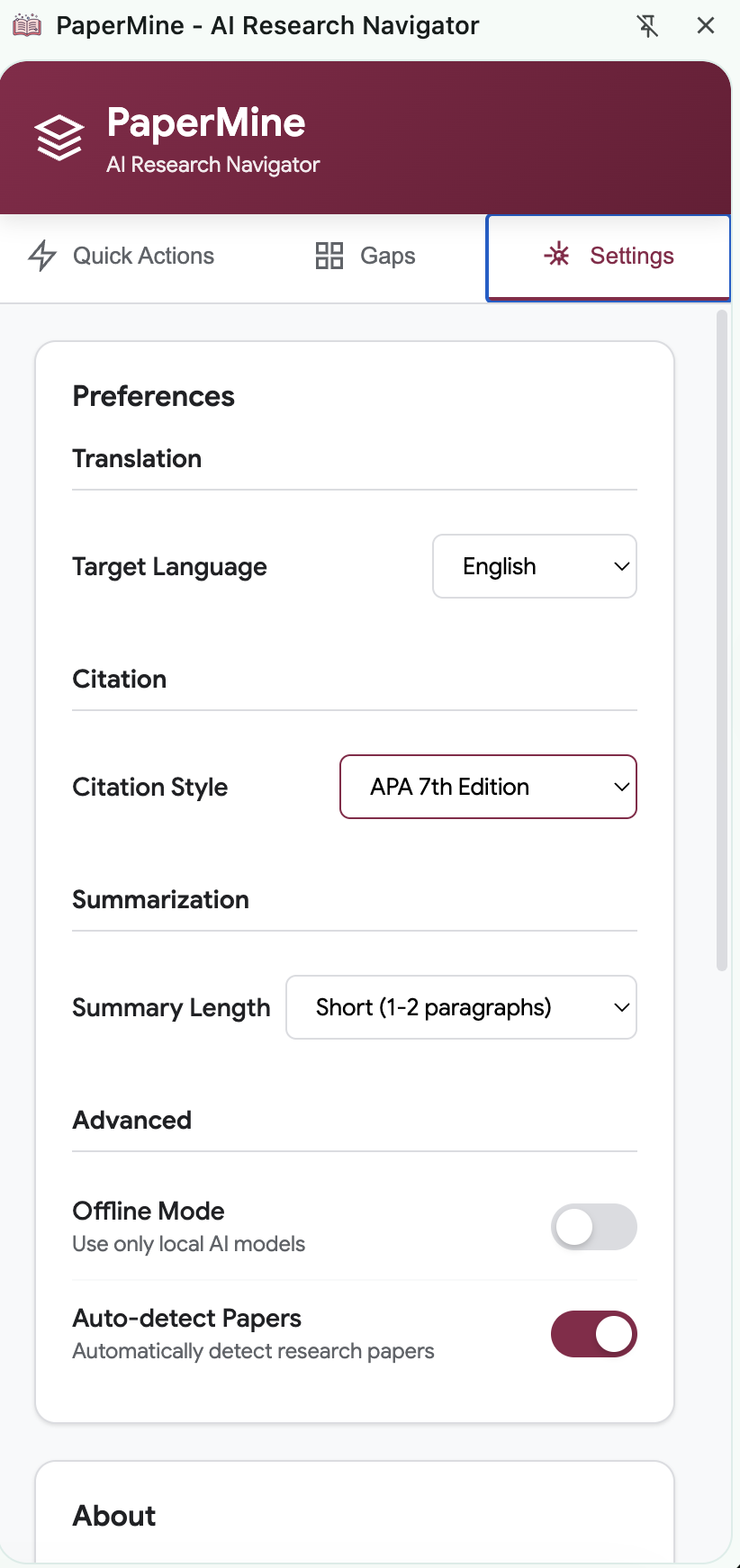740x1568 pixels.
Task: Enable the Offline Mode toggle
Action: pyautogui.click(x=593, y=1227)
